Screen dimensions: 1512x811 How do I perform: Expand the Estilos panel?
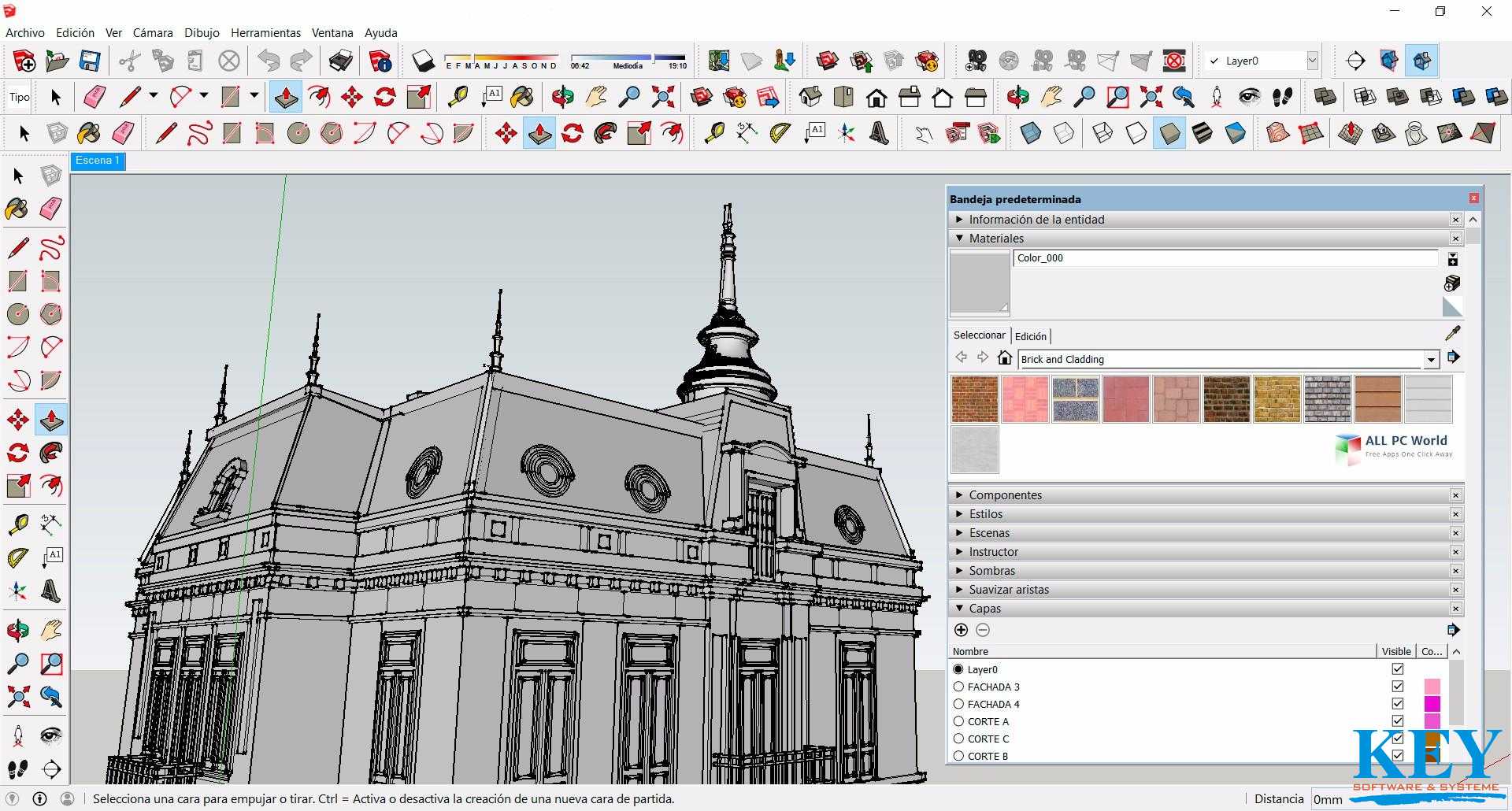[959, 514]
